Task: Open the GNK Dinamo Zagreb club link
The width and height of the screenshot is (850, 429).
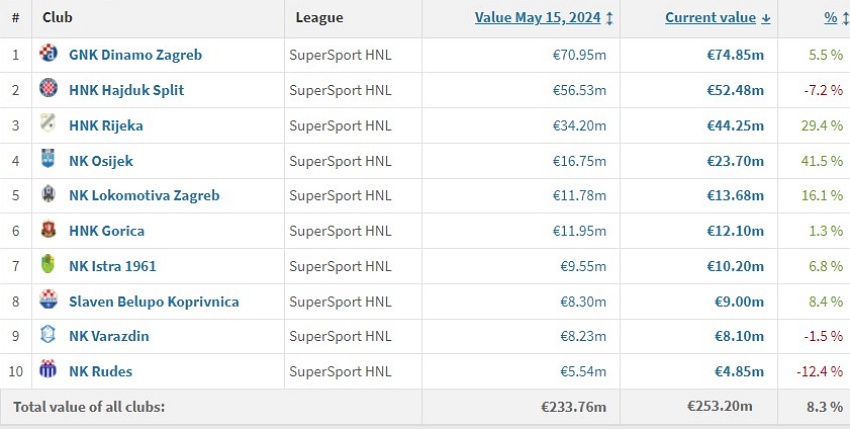Action: [136, 55]
